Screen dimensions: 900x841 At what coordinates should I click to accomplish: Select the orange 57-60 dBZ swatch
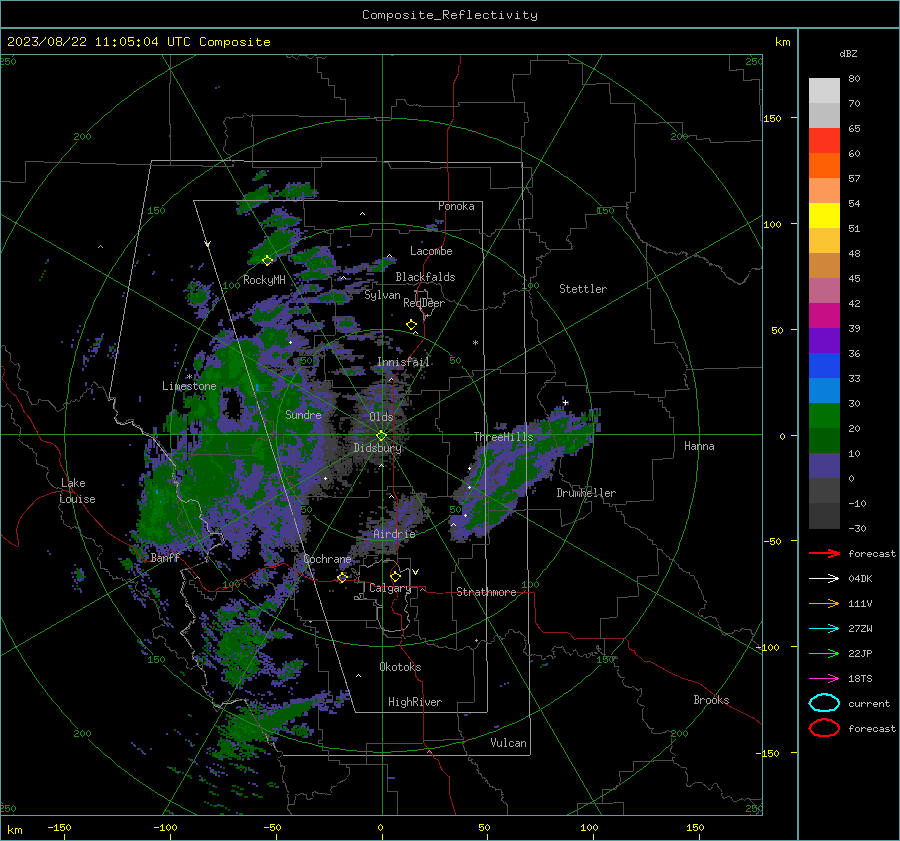pyautogui.click(x=824, y=165)
